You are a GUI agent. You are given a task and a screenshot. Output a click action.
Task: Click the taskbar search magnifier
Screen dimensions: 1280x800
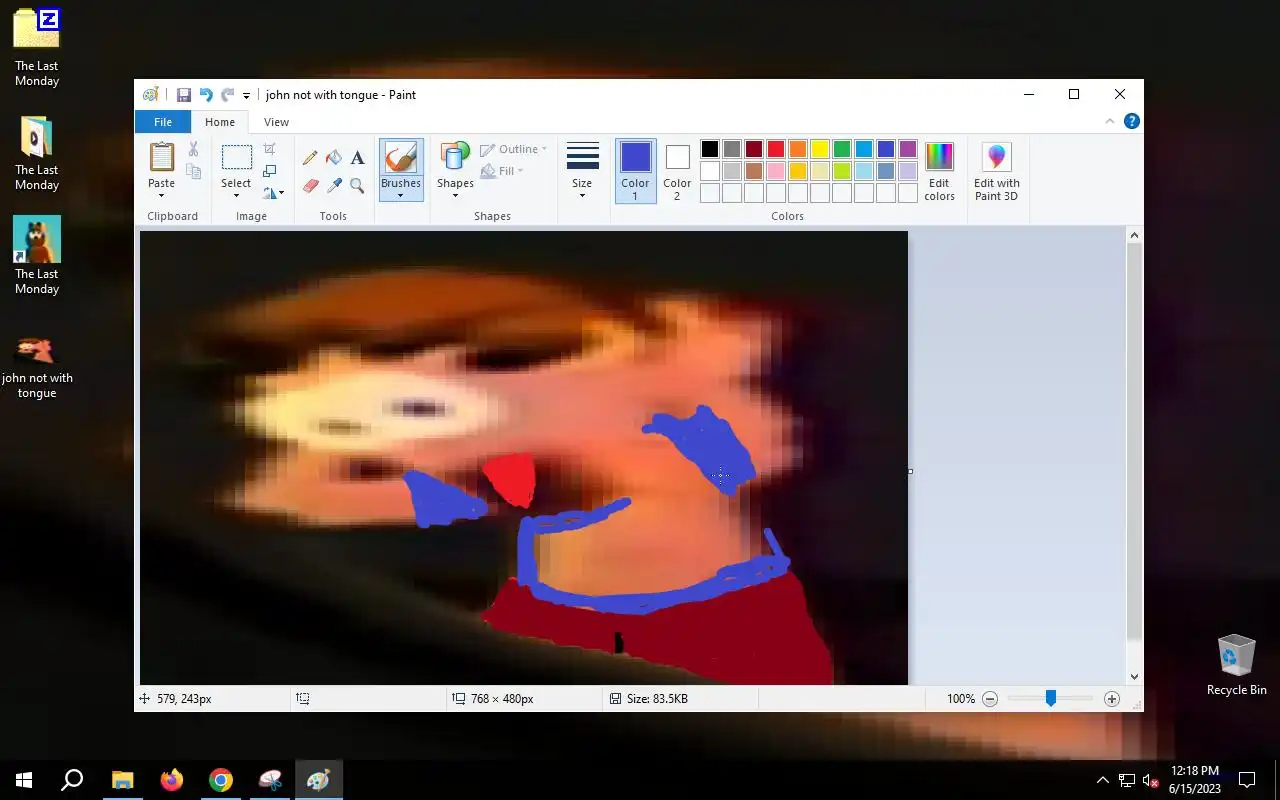coord(72,780)
